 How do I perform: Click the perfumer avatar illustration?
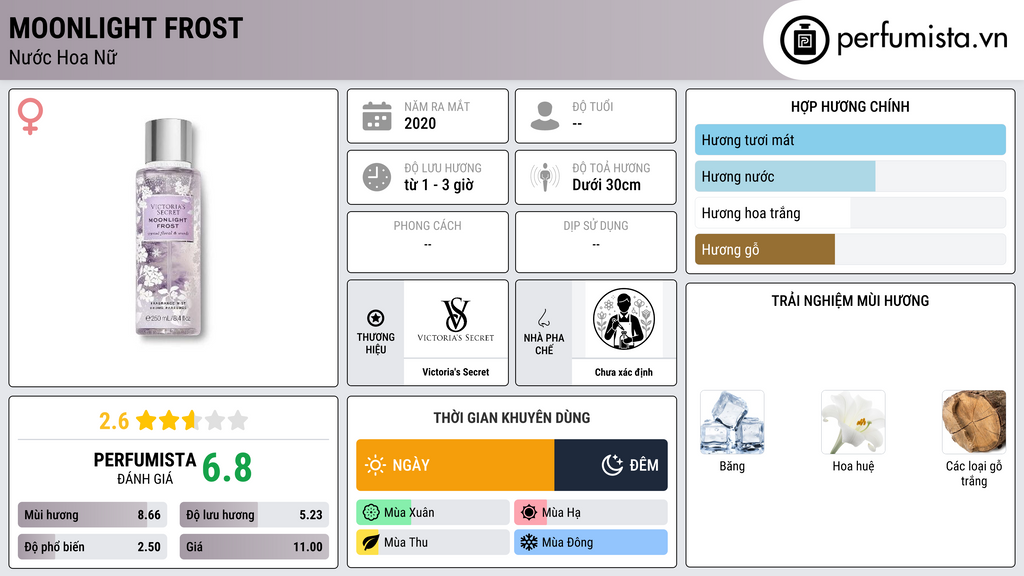(624, 319)
